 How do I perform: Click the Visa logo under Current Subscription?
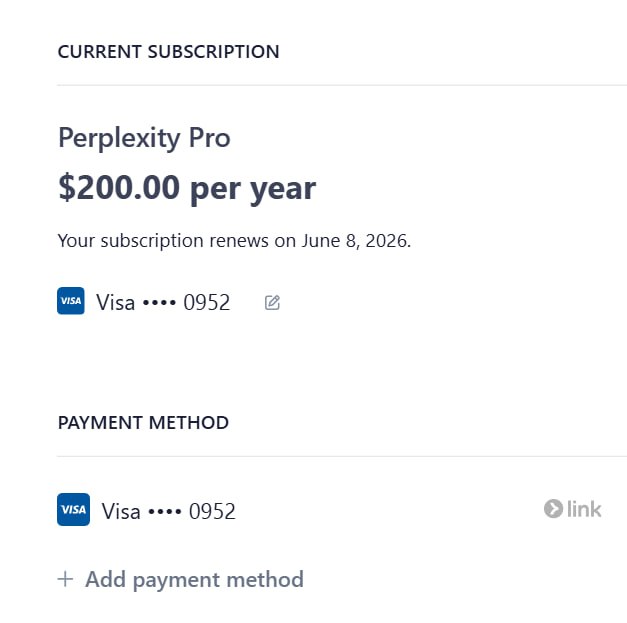tap(71, 301)
